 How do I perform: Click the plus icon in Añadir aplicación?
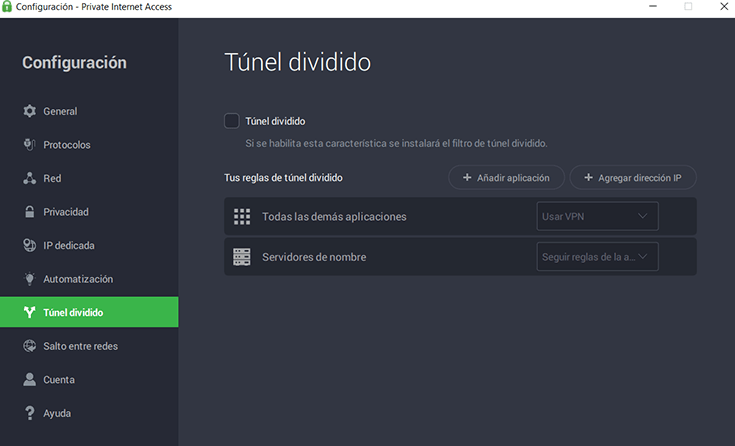[467, 177]
